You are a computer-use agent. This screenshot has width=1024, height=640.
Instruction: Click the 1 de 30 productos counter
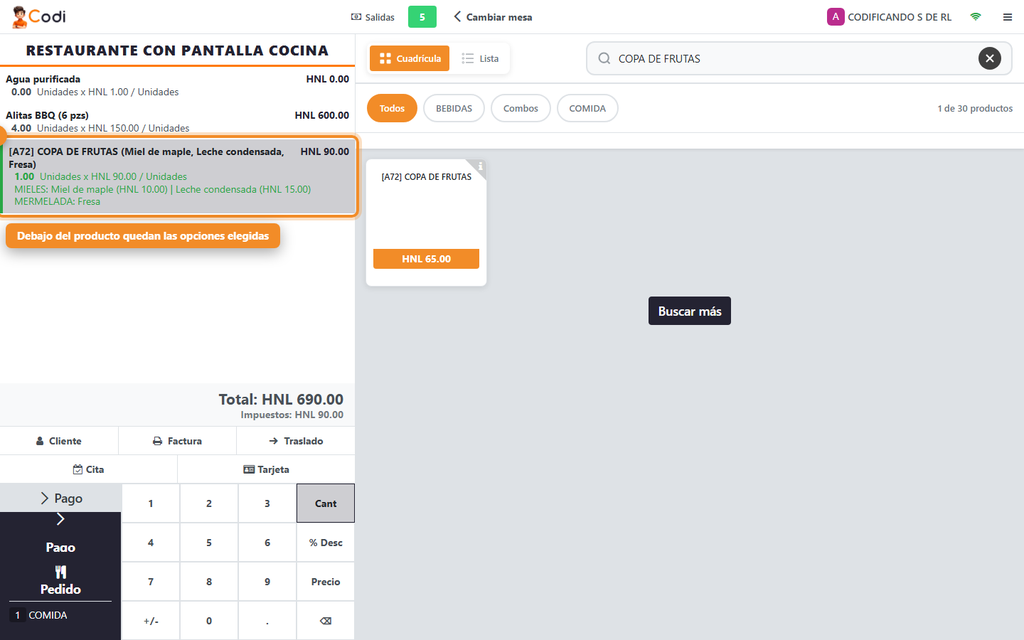click(x=975, y=108)
